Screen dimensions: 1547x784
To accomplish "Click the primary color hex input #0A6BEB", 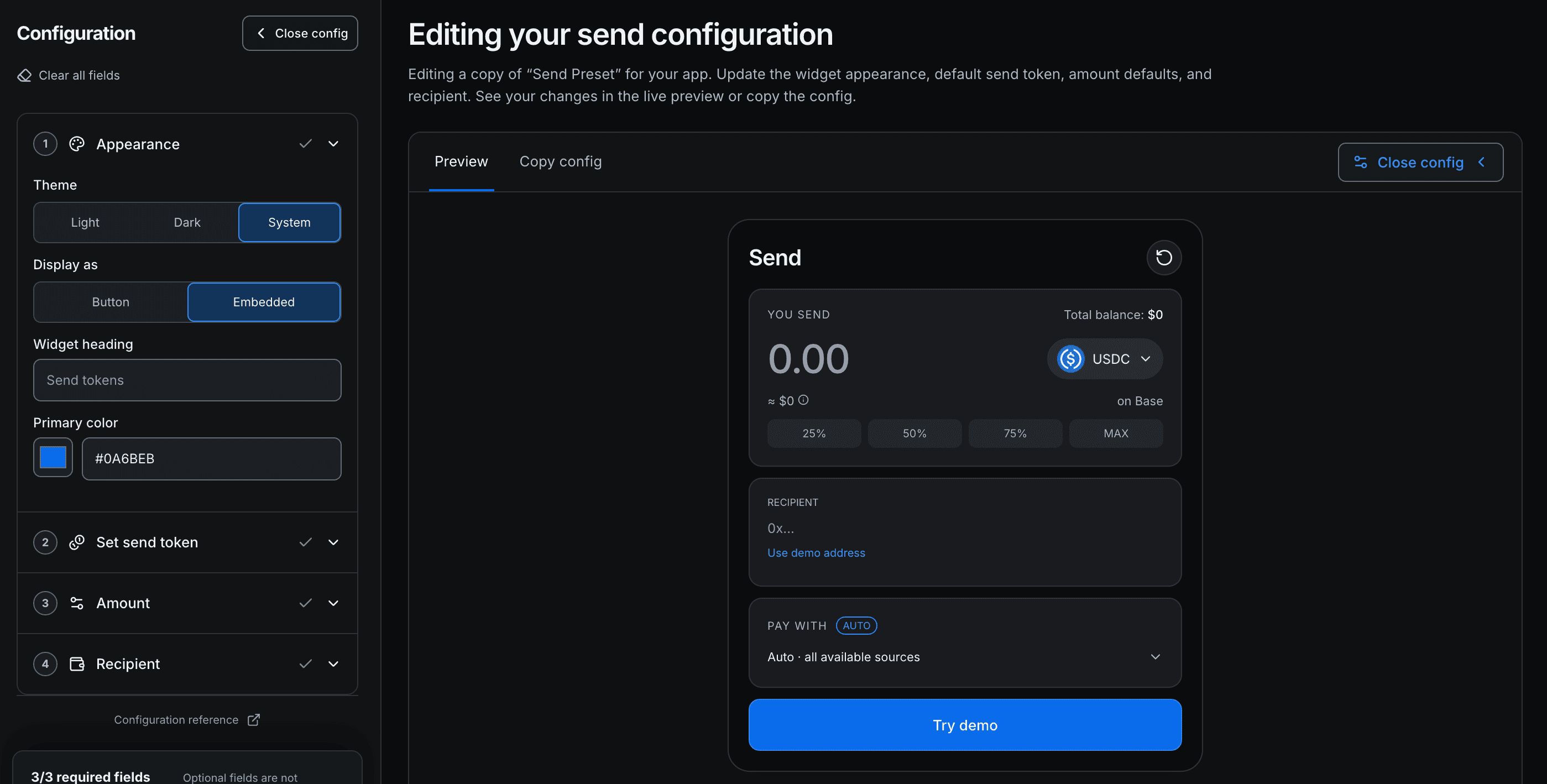I will (x=211, y=458).
